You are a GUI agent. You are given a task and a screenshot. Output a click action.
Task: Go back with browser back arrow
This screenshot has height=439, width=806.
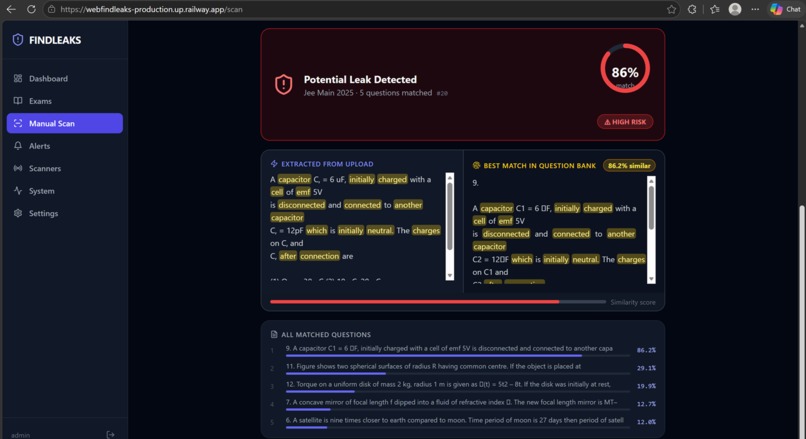coord(11,9)
